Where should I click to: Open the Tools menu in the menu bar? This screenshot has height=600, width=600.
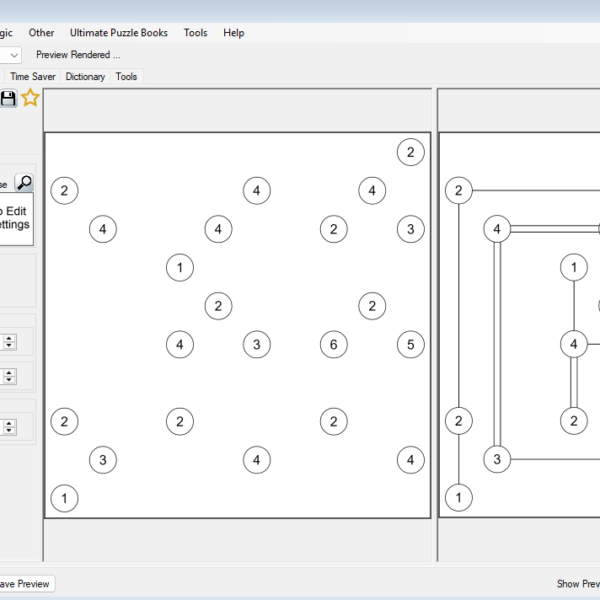195,33
